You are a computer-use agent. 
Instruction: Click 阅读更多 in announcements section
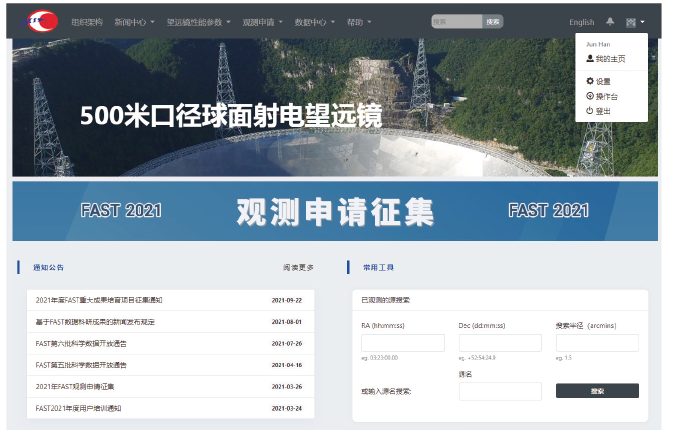pos(298,267)
